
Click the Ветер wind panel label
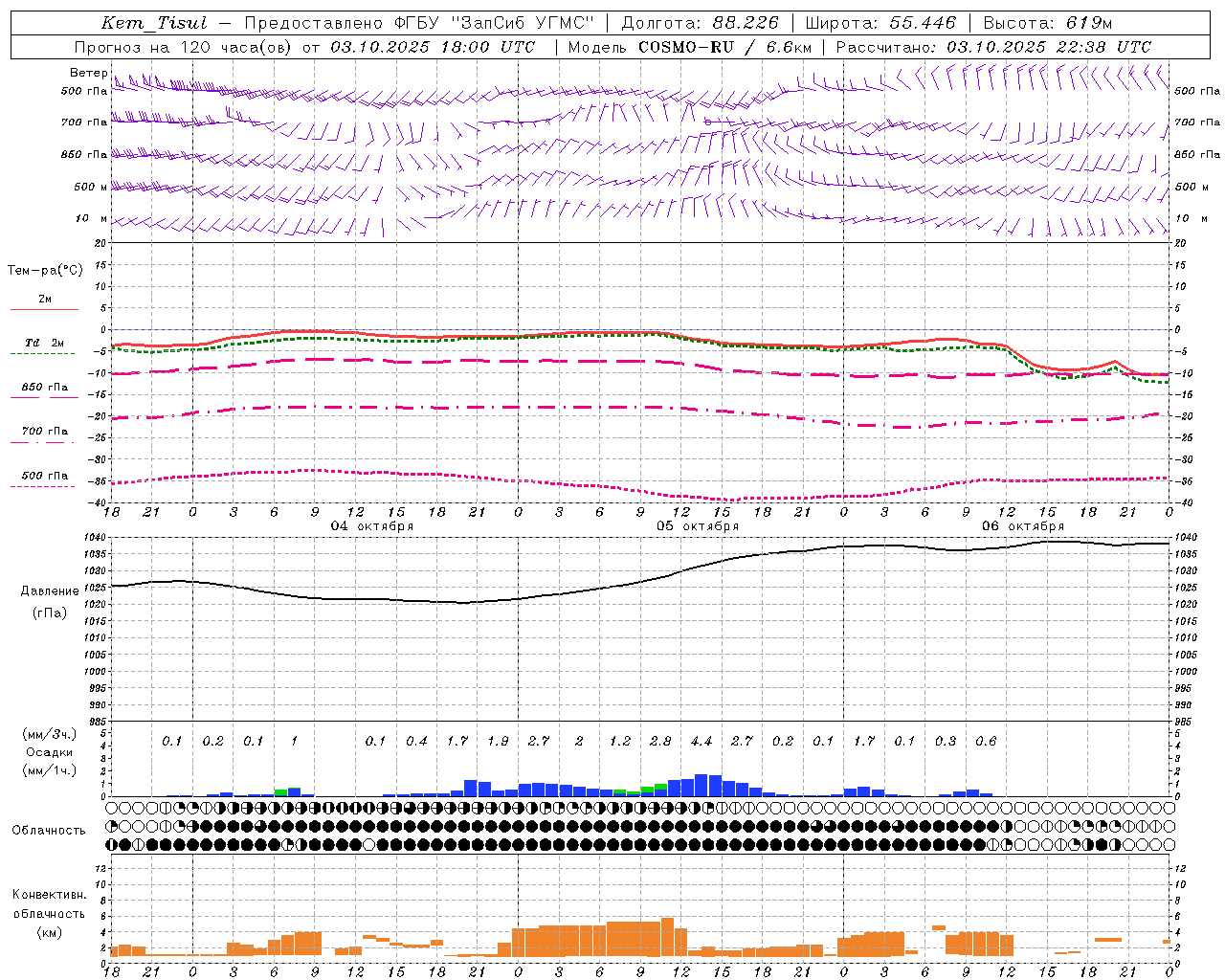click(89, 73)
